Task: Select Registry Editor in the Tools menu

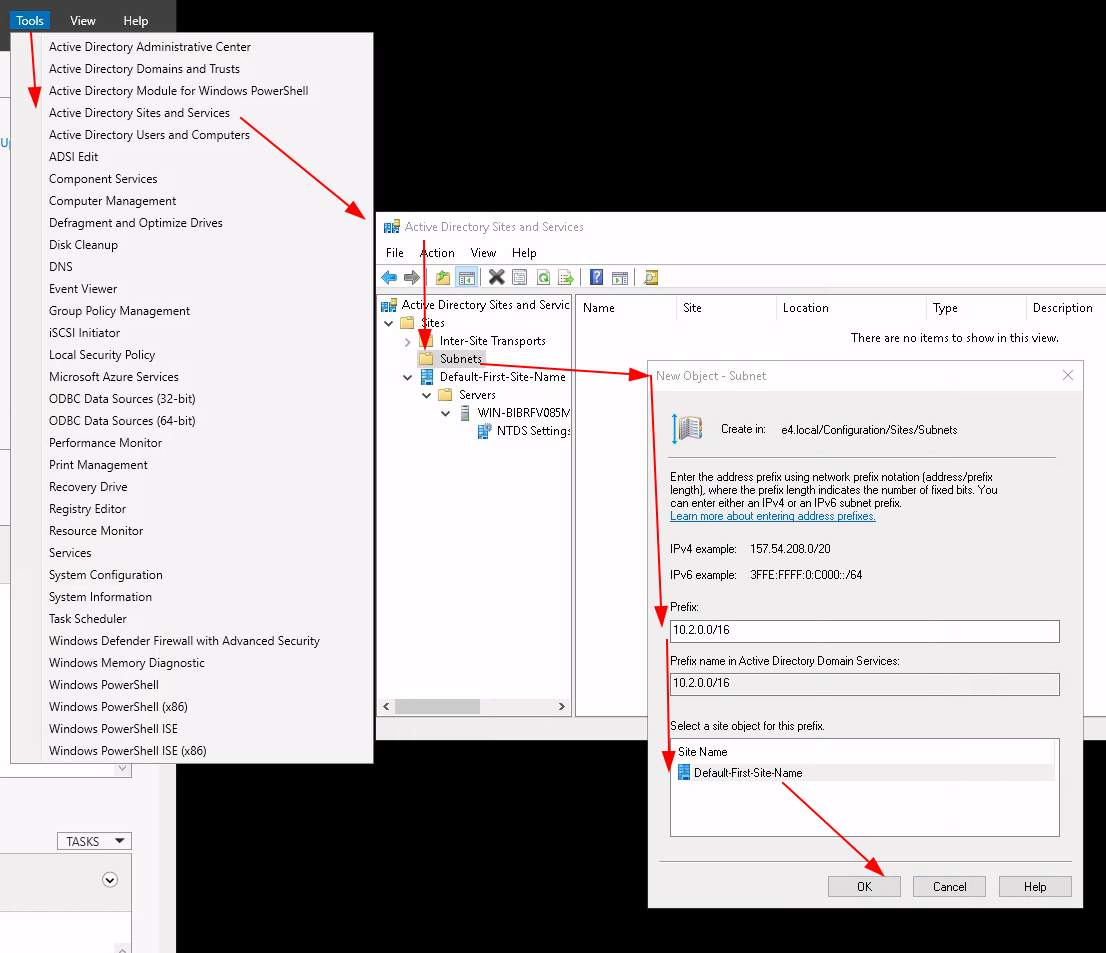Action: 87,509
